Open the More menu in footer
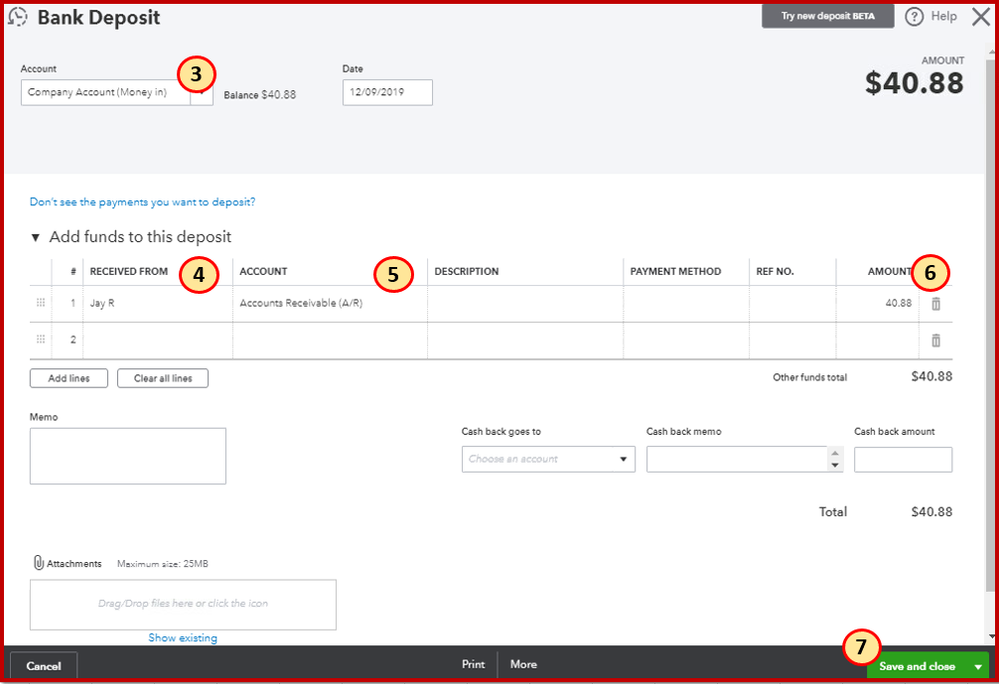999x684 pixels. pos(523,664)
